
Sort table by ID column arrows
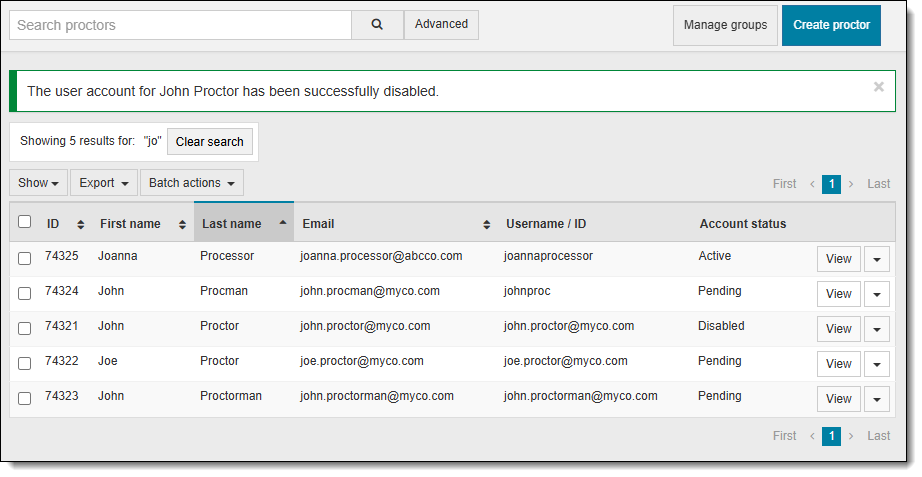(81, 224)
